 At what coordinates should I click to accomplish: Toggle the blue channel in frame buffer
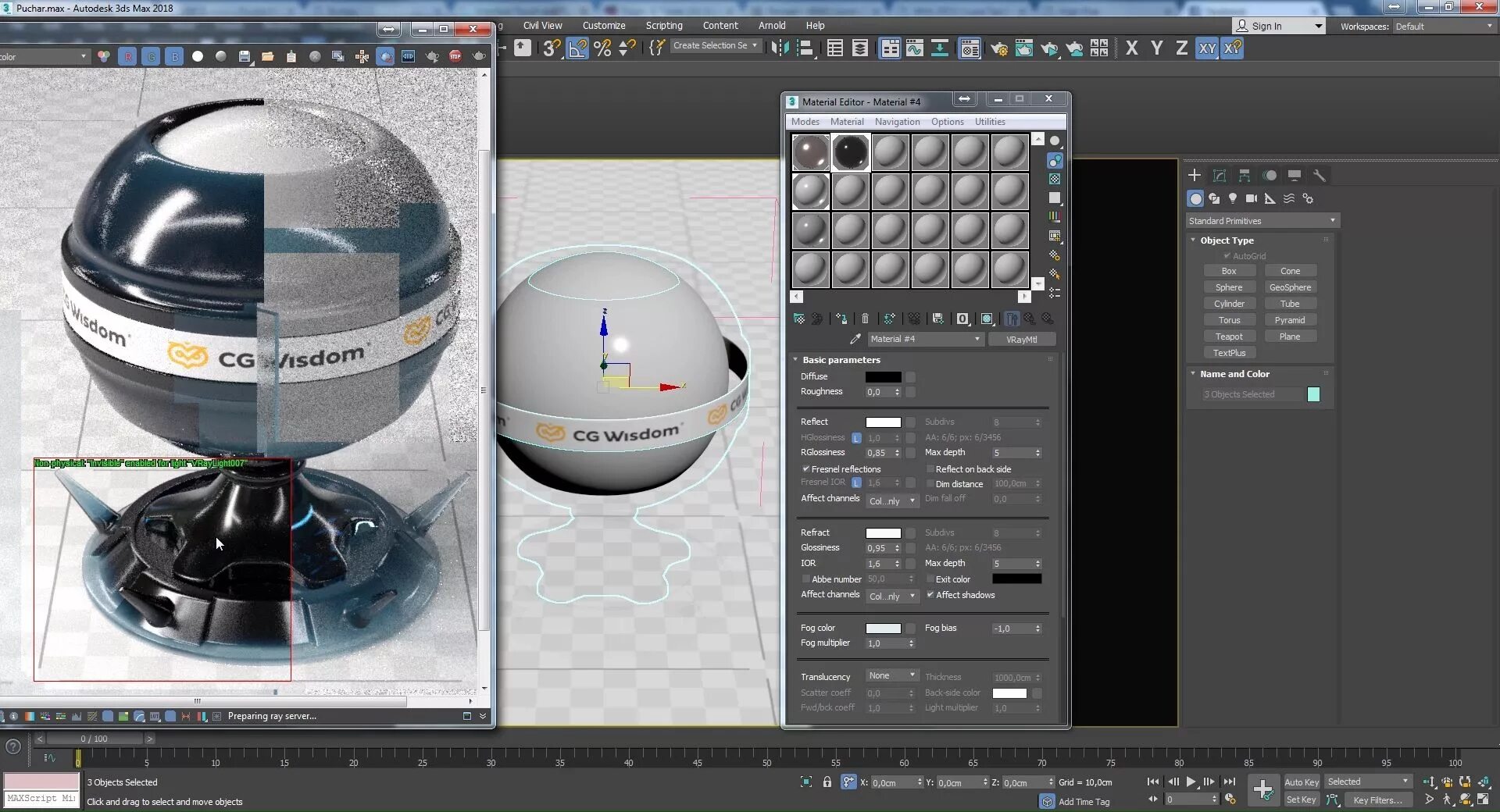click(x=174, y=56)
